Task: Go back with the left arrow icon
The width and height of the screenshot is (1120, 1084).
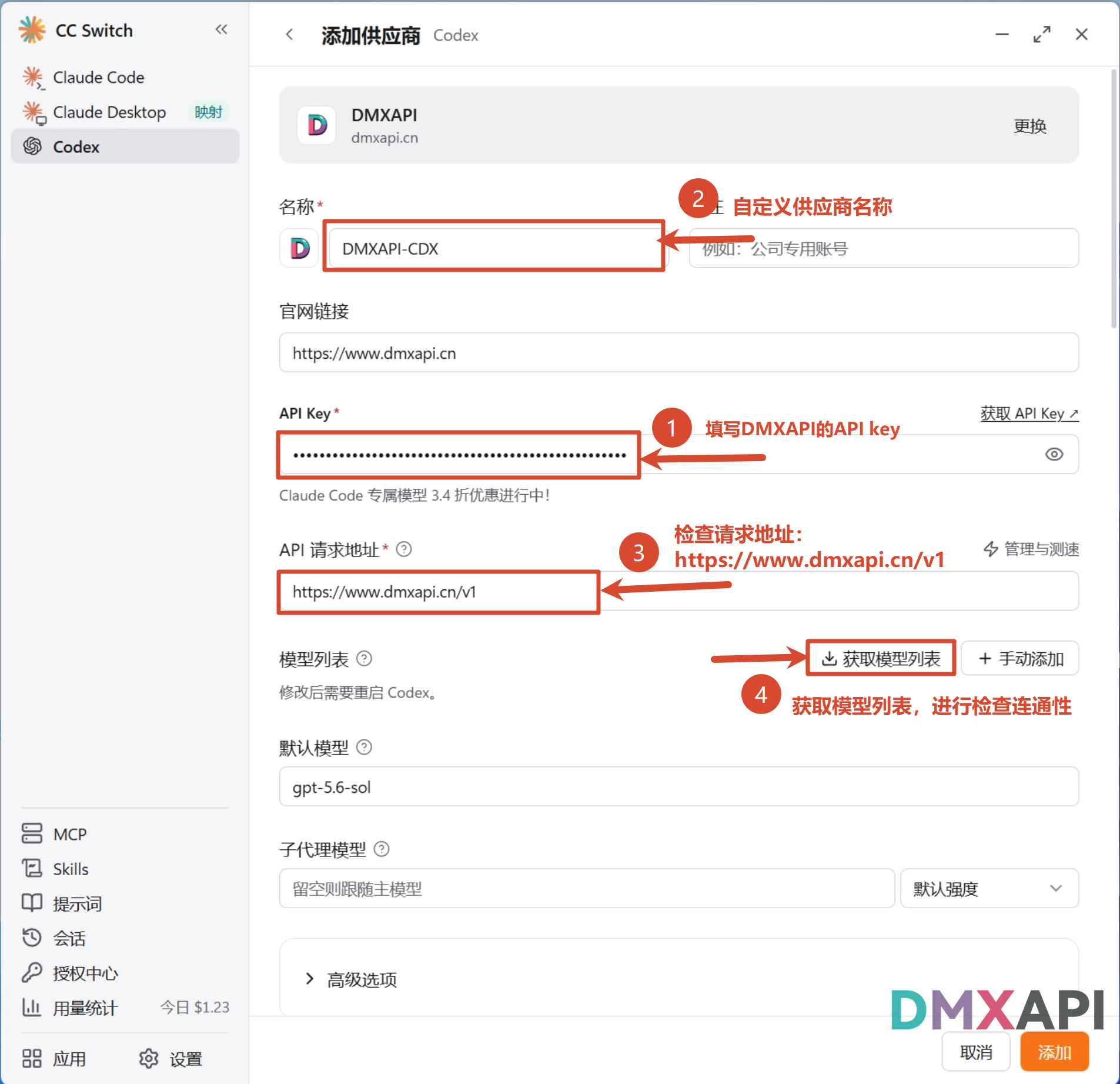Action: (289, 35)
